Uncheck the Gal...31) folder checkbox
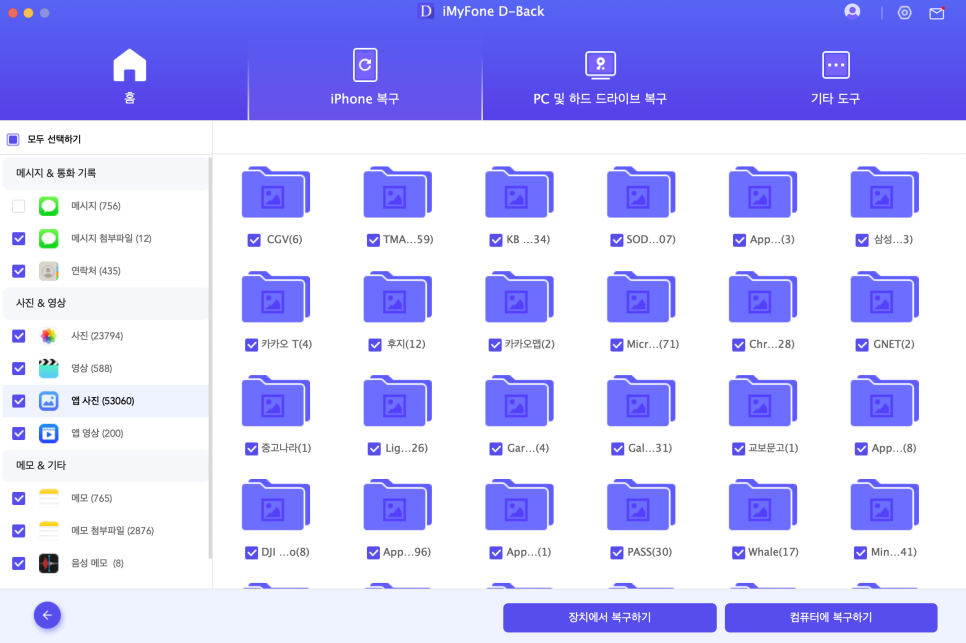 click(617, 449)
